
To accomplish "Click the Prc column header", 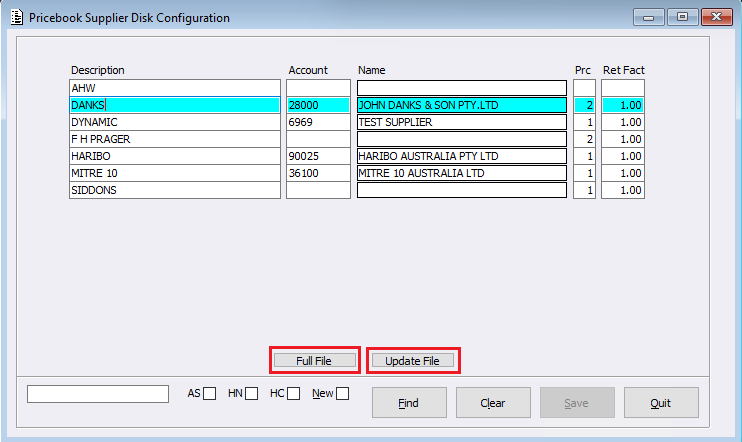I will [583, 70].
